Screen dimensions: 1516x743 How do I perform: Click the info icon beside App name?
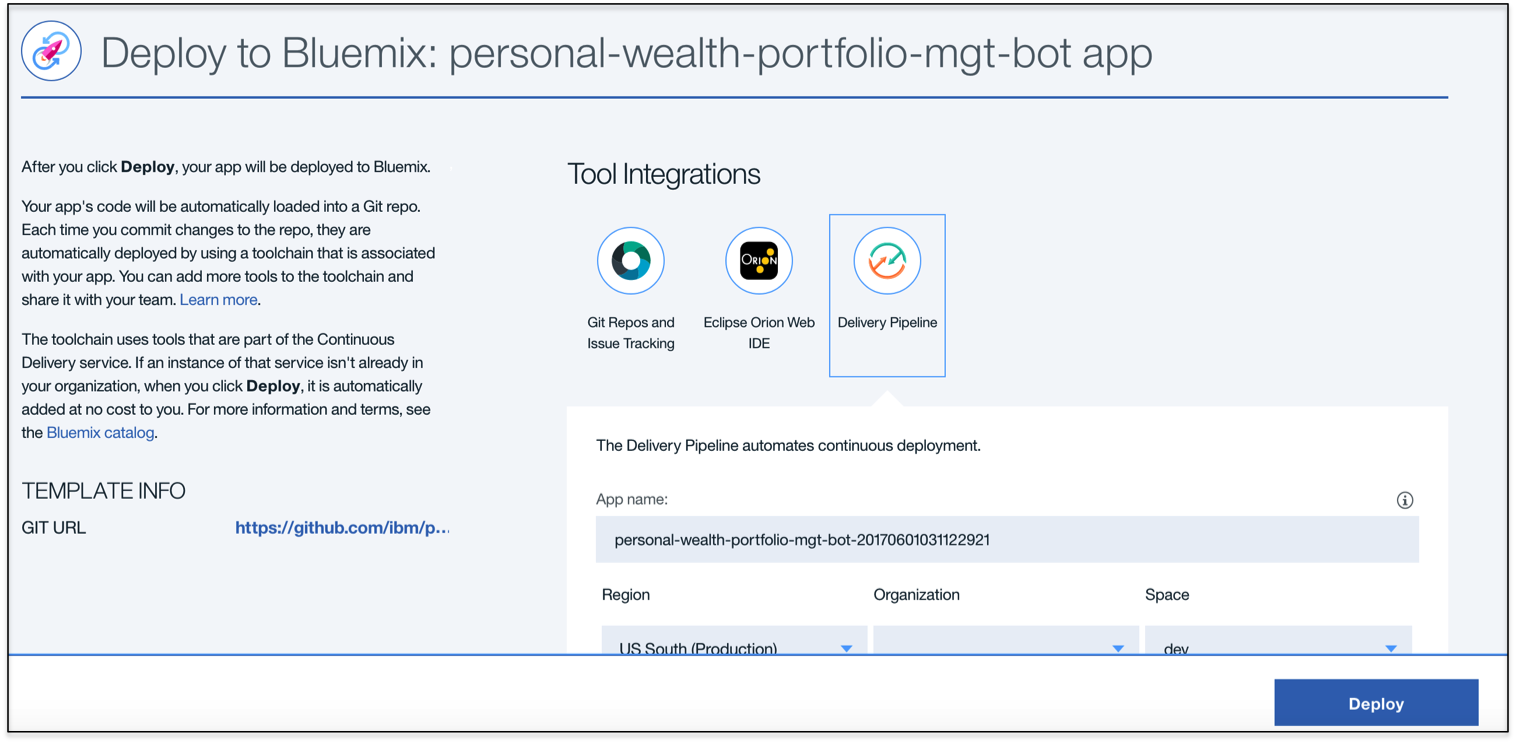pos(1405,500)
